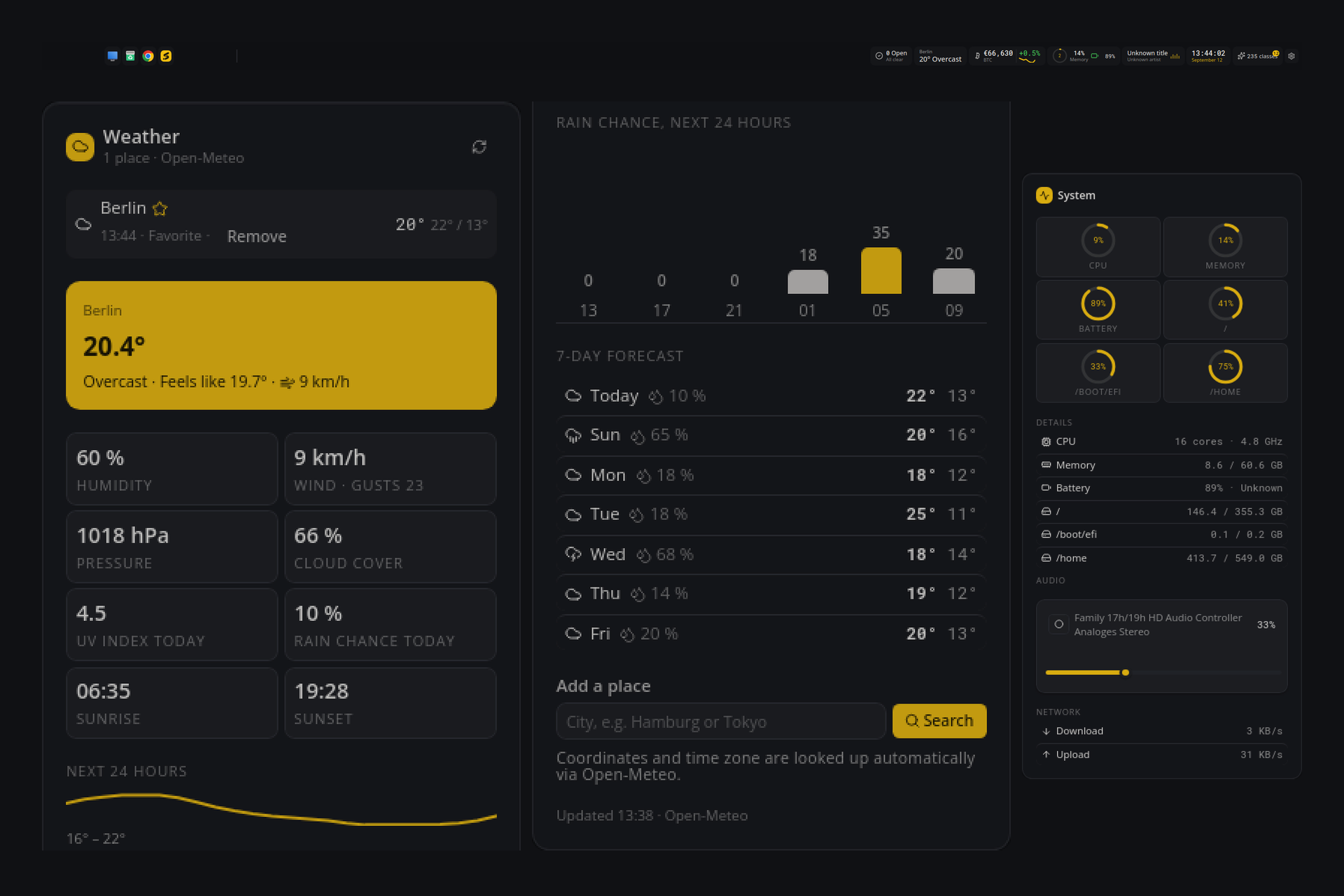Open the Berlin 20° Overcast bar widget
Viewport: 1344px width, 896px height.
tap(940, 56)
